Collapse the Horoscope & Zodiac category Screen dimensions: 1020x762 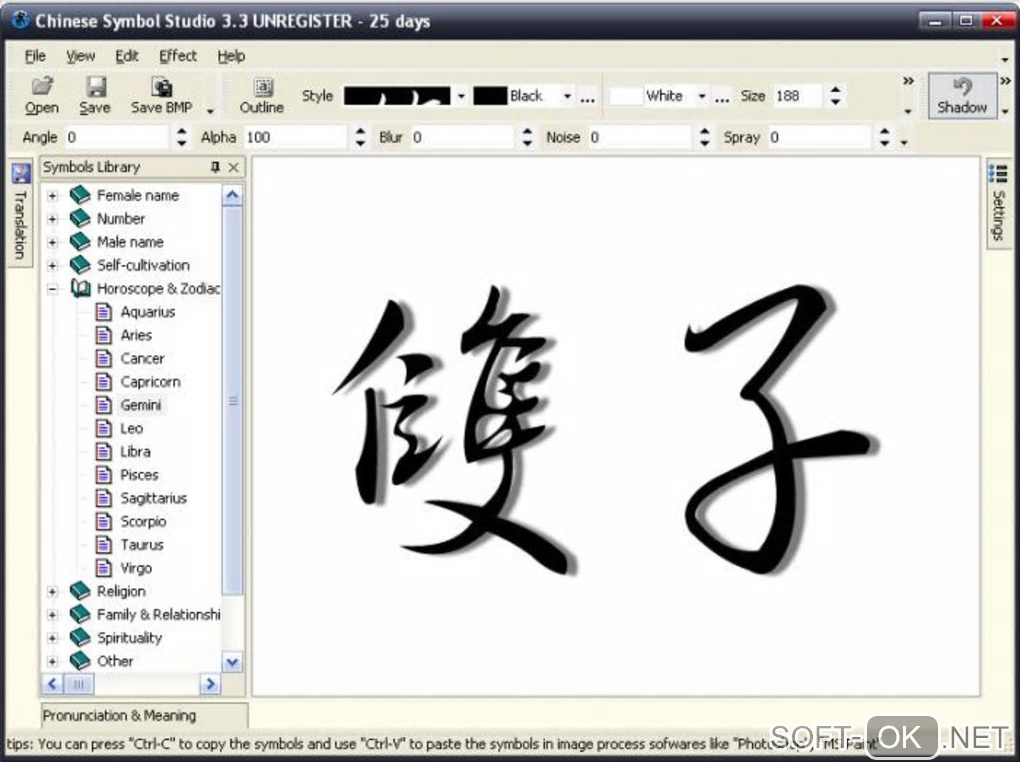coord(53,289)
